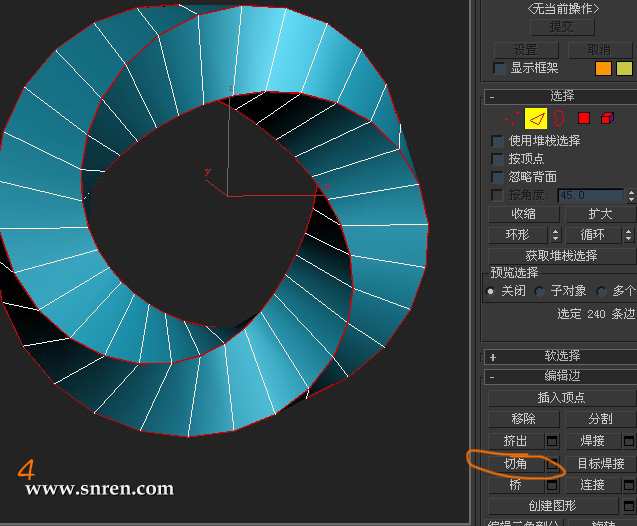Open settings box next to 切角 (Chamfer)
The width and height of the screenshot is (637, 526).
[552, 463]
